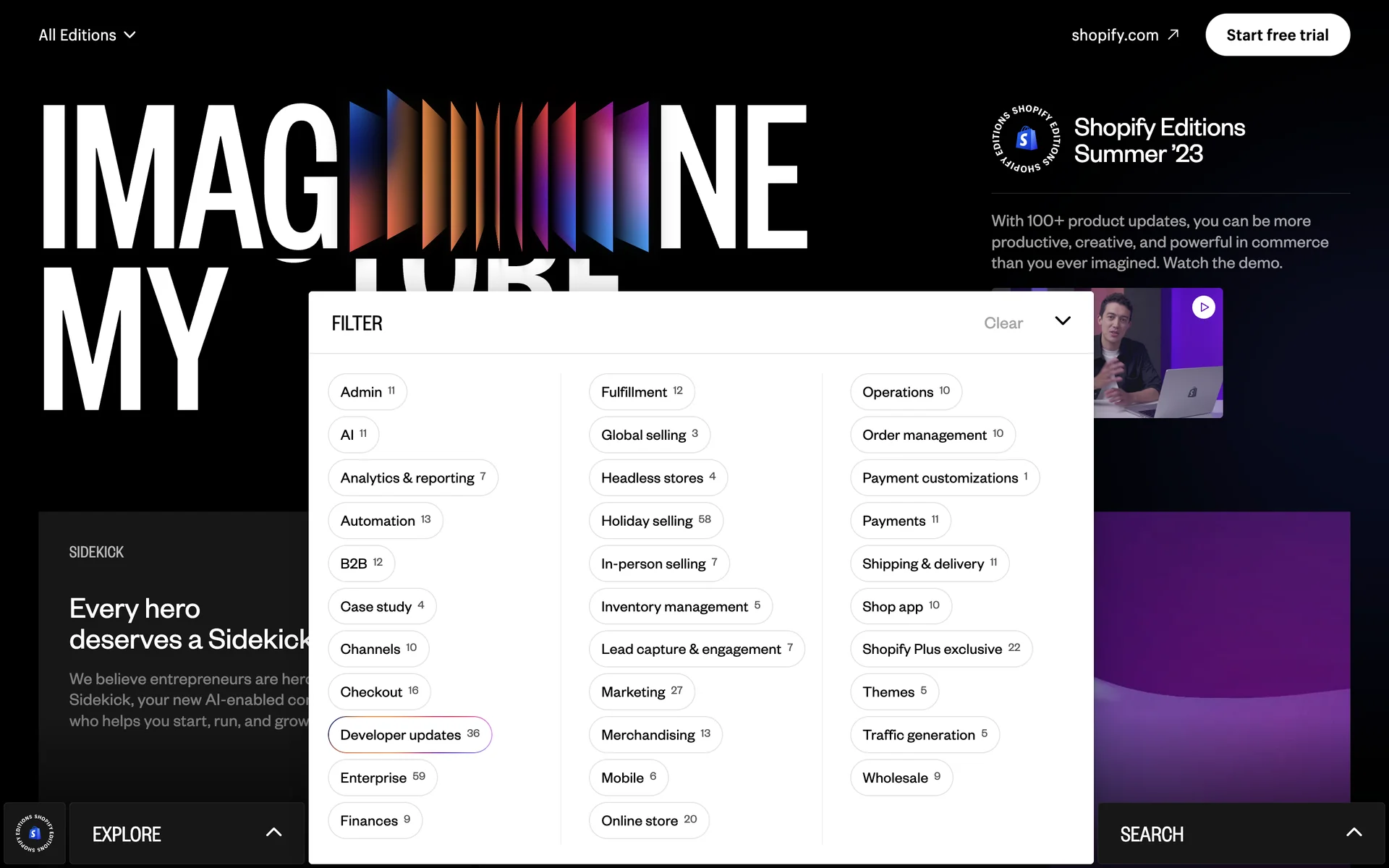This screenshot has width=1389, height=868.
Task: Open the All Editions dropdown
Action: pyautogui.click(x=87, y=35)
